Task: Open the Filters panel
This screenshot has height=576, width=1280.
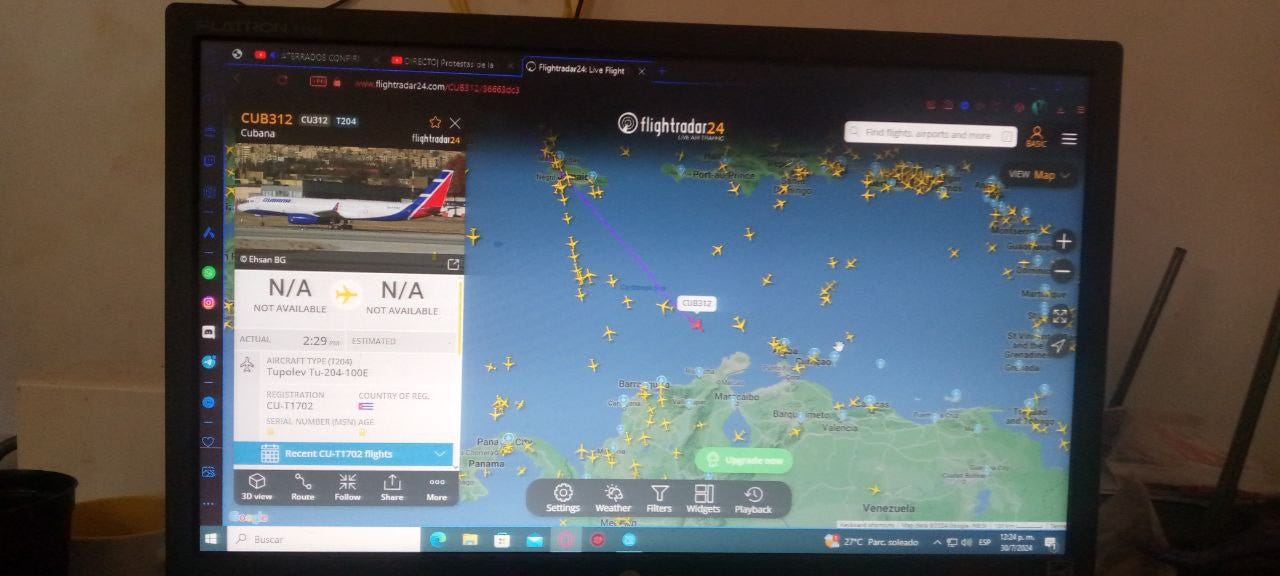Action: [x=659, y=498]
